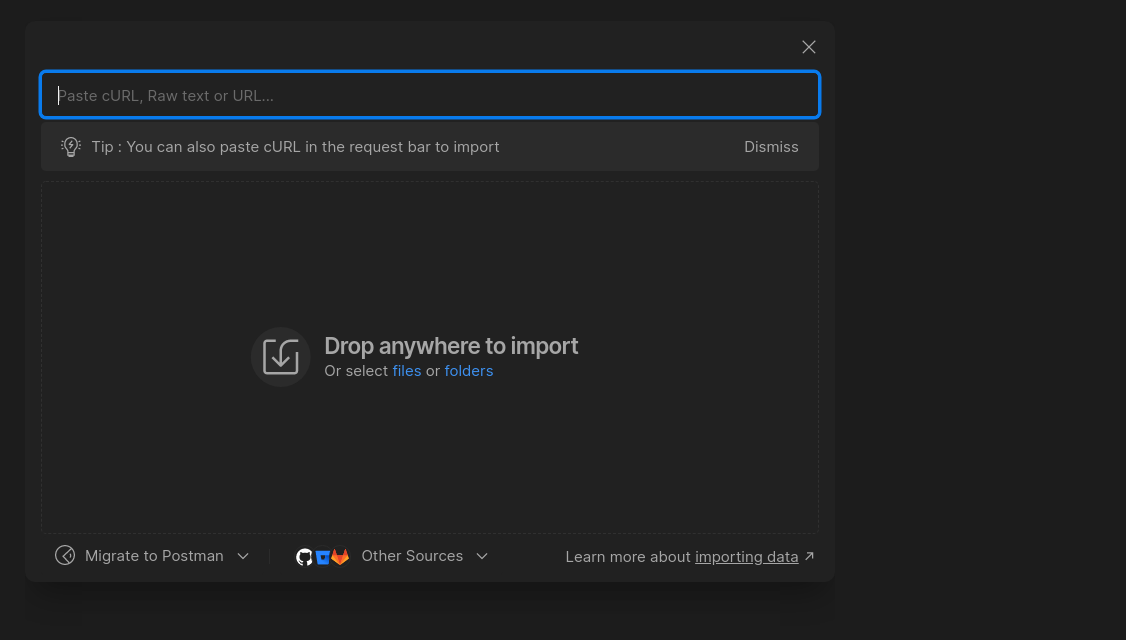Click the Learn more about text
The width and height of the screenshot is (1126, 640).
(628, 557)
